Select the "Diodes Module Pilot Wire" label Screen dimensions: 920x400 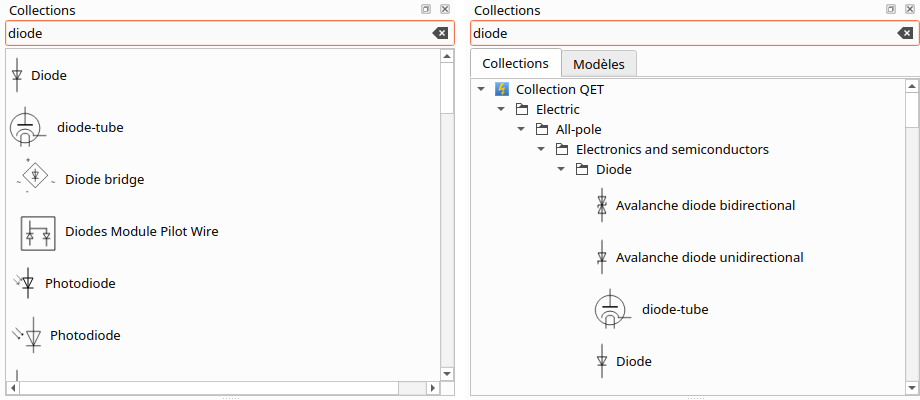coord(141,231)
